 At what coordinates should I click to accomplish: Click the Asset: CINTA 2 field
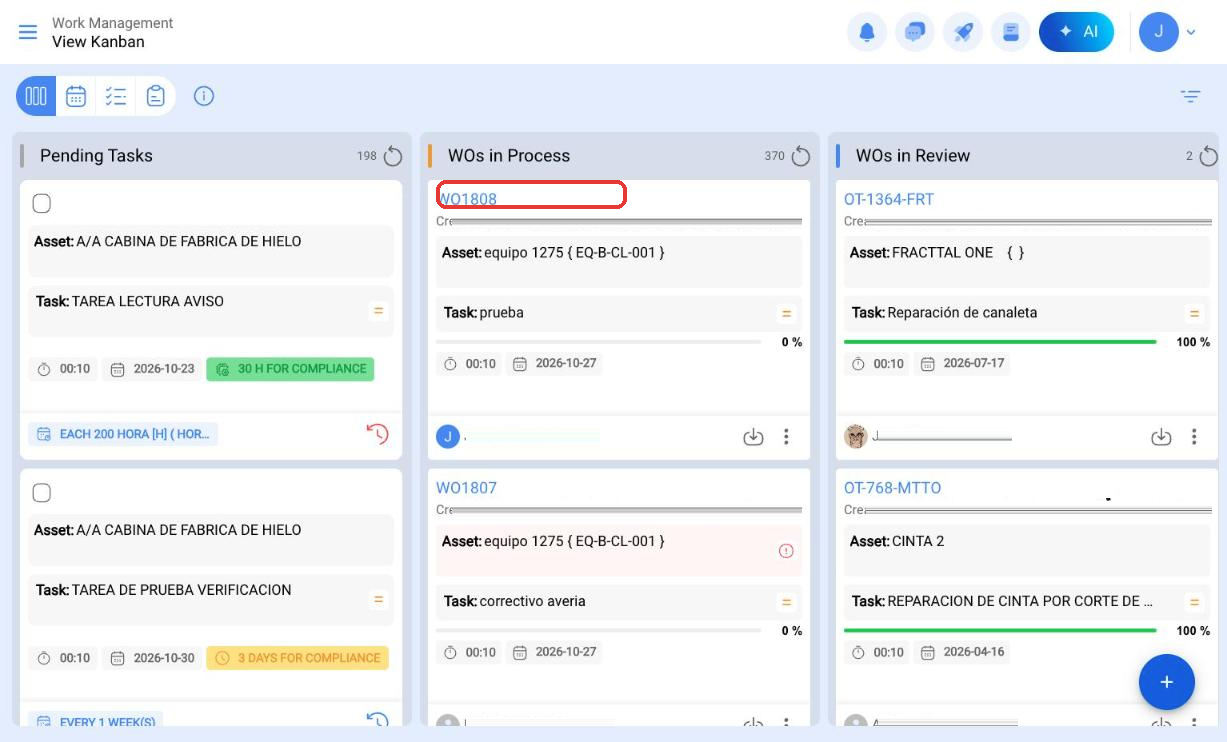pyautogui.click(x=1027, y=551)
